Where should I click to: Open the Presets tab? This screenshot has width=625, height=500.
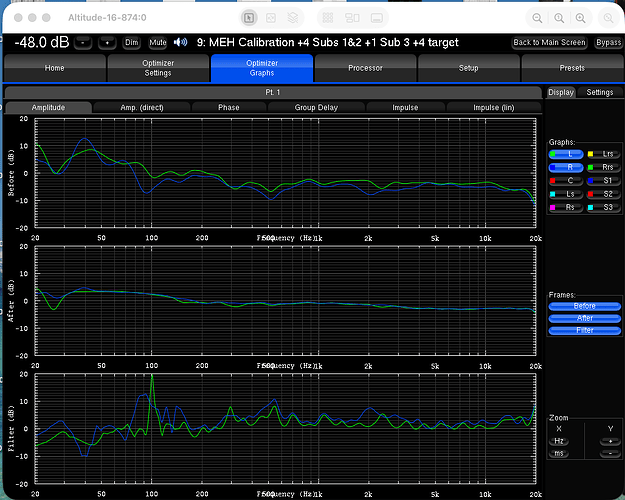click(572, 68)
